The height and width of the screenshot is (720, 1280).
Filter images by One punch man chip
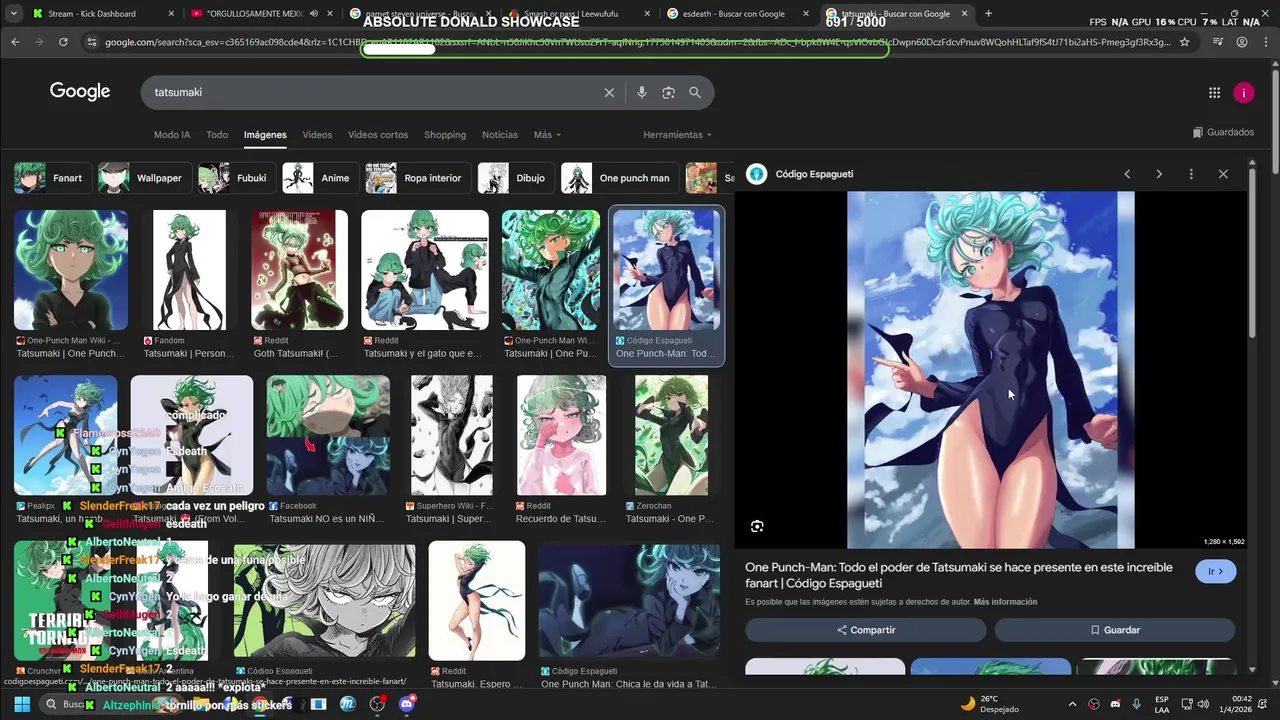click(620, 178)
